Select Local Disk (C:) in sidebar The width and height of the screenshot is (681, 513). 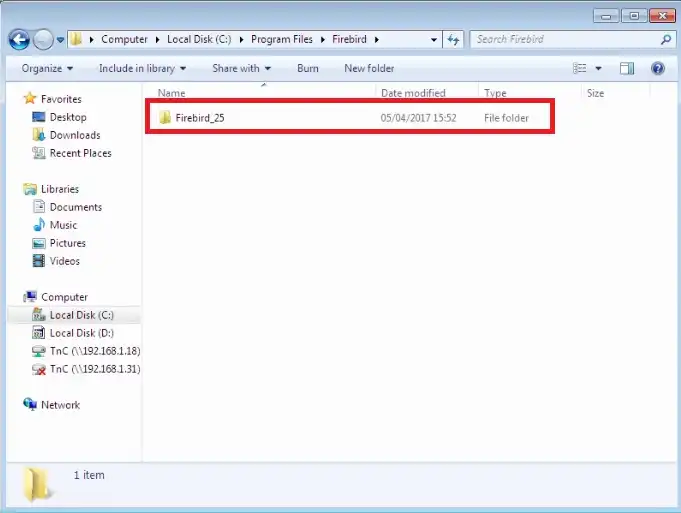(x=82, y=315)
